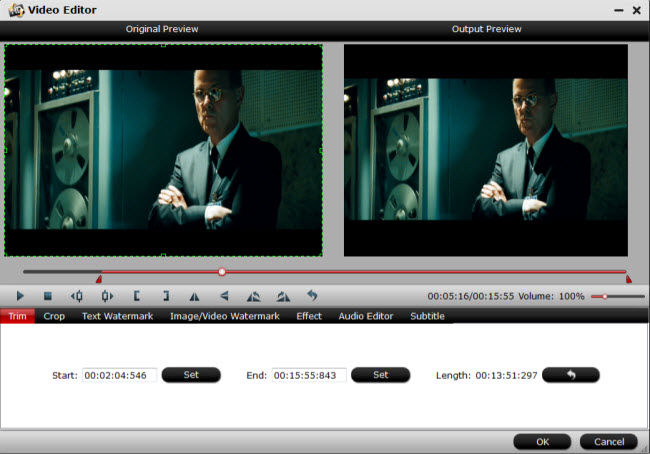Go to the Audio Editor tab
Image resolution: width=650 pixels, height=454 pixels.
(x=365, y=316)
